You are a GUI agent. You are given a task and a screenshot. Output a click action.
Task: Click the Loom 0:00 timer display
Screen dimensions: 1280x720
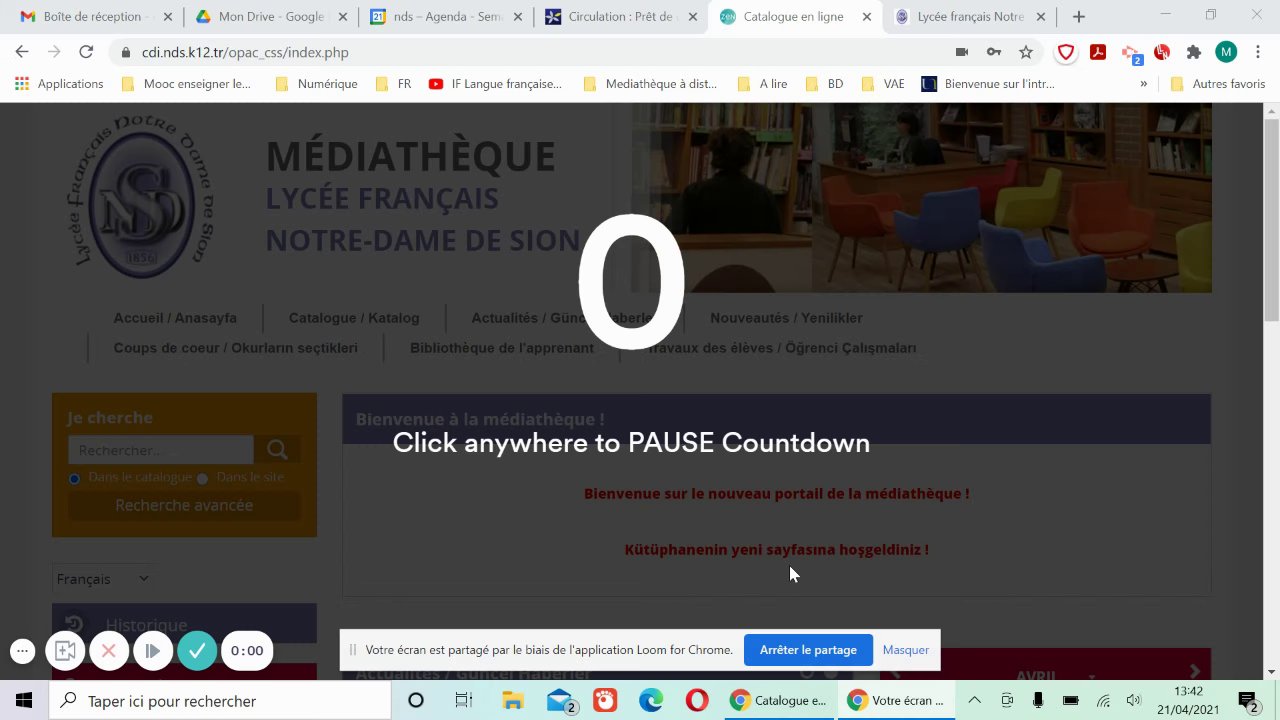point(247,651)
